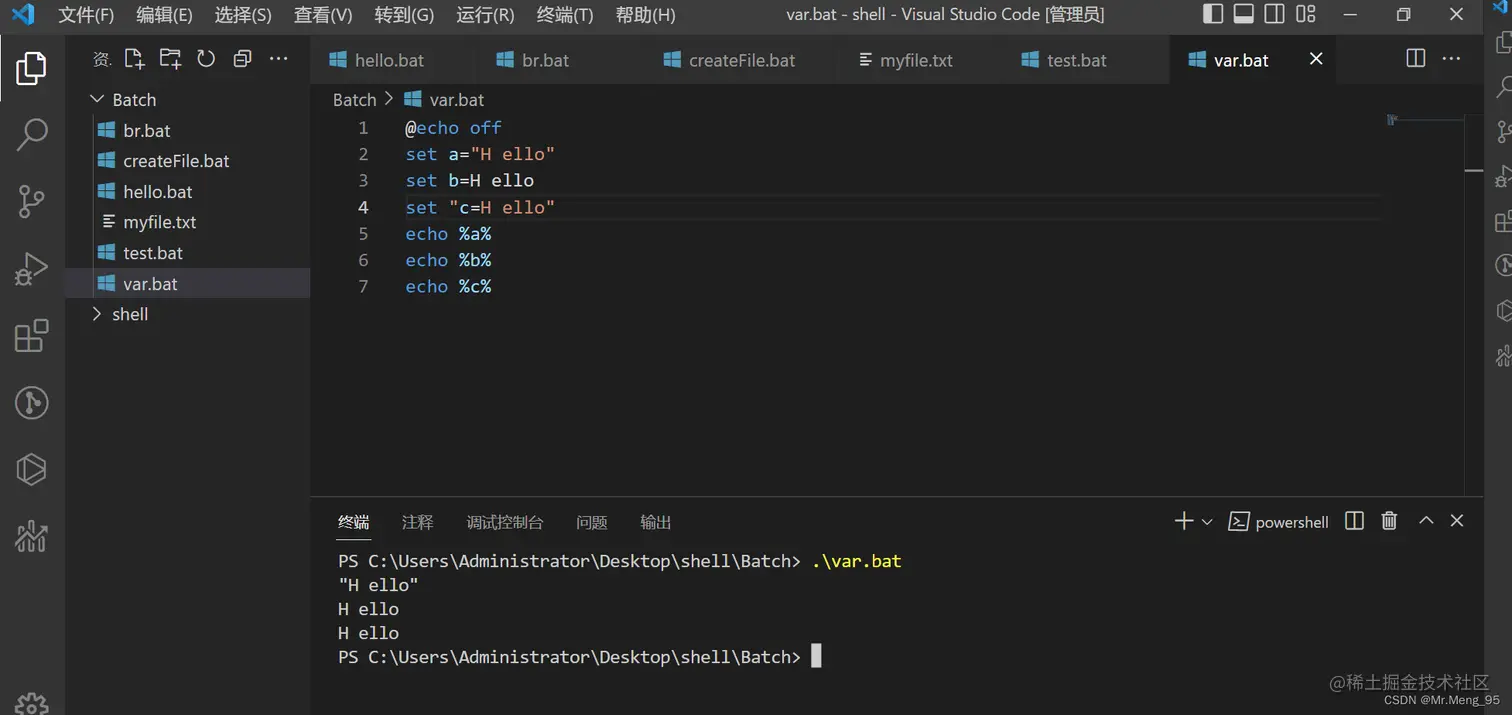Toggle primary sidebar layout button

[1213, 14]
